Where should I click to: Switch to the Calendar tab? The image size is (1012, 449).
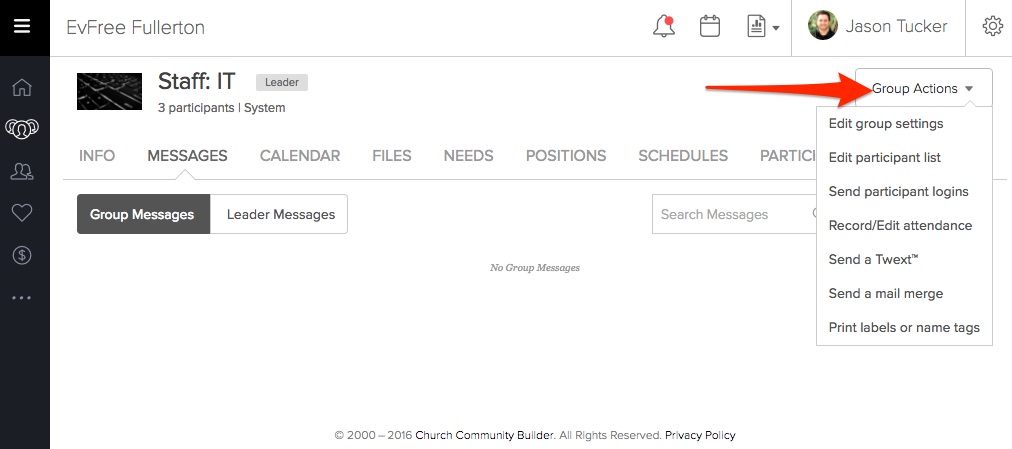(300, 156)
